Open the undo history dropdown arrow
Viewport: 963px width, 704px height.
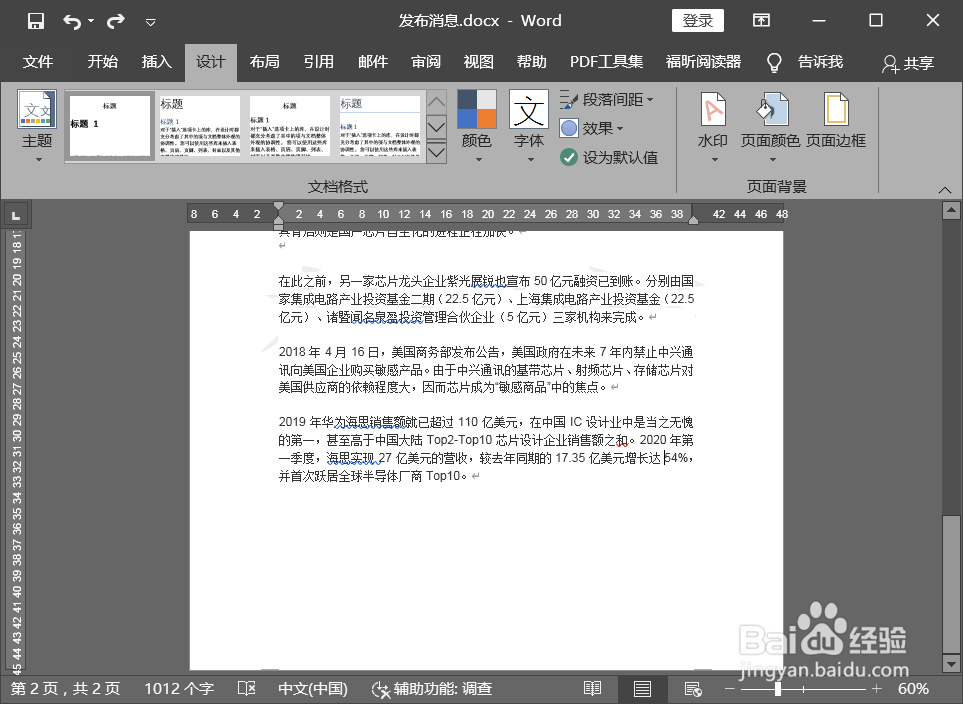pos(91,22)
